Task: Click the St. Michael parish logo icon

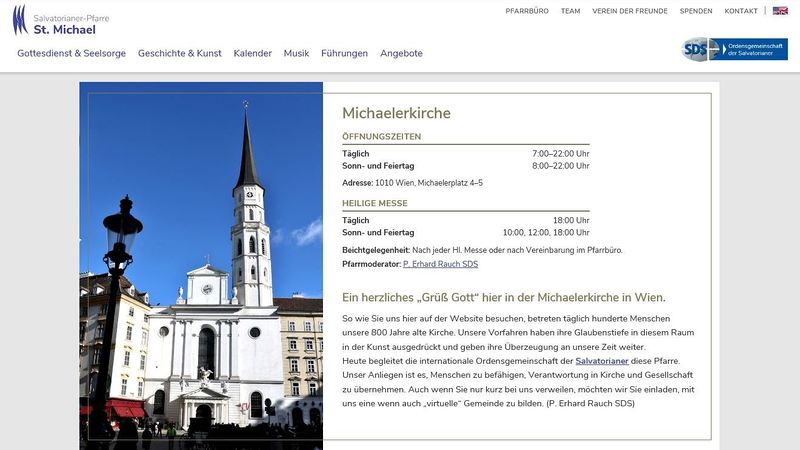Action: pos(20,21)
